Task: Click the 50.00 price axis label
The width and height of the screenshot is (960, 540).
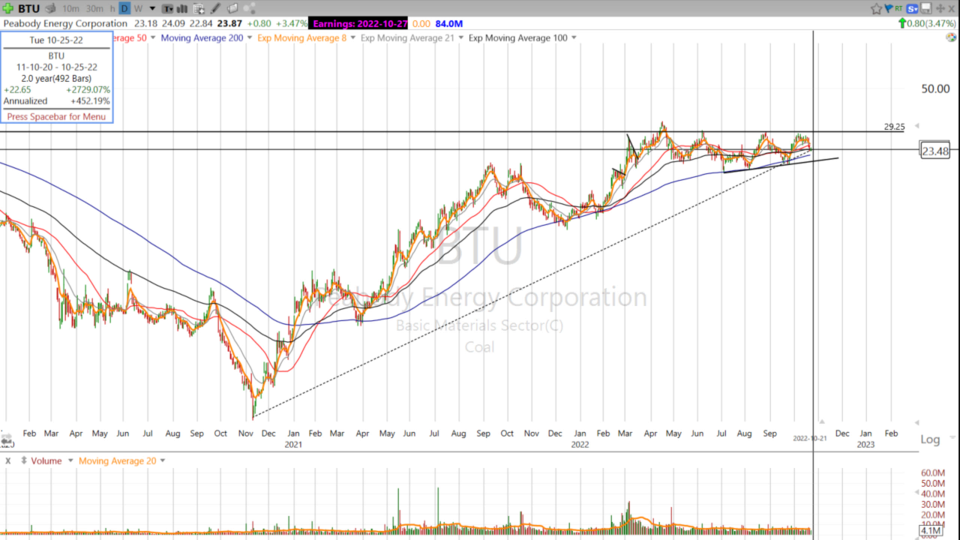Action: pyautogui.click(x=935, y=89)
